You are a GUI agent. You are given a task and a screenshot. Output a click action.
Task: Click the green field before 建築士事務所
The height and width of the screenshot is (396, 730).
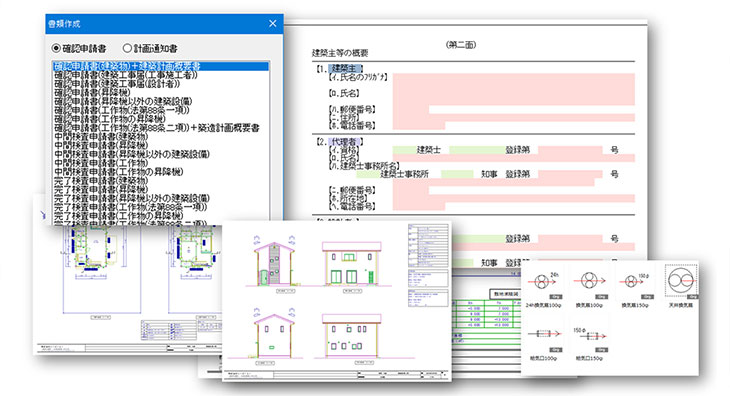click(368, 174)
